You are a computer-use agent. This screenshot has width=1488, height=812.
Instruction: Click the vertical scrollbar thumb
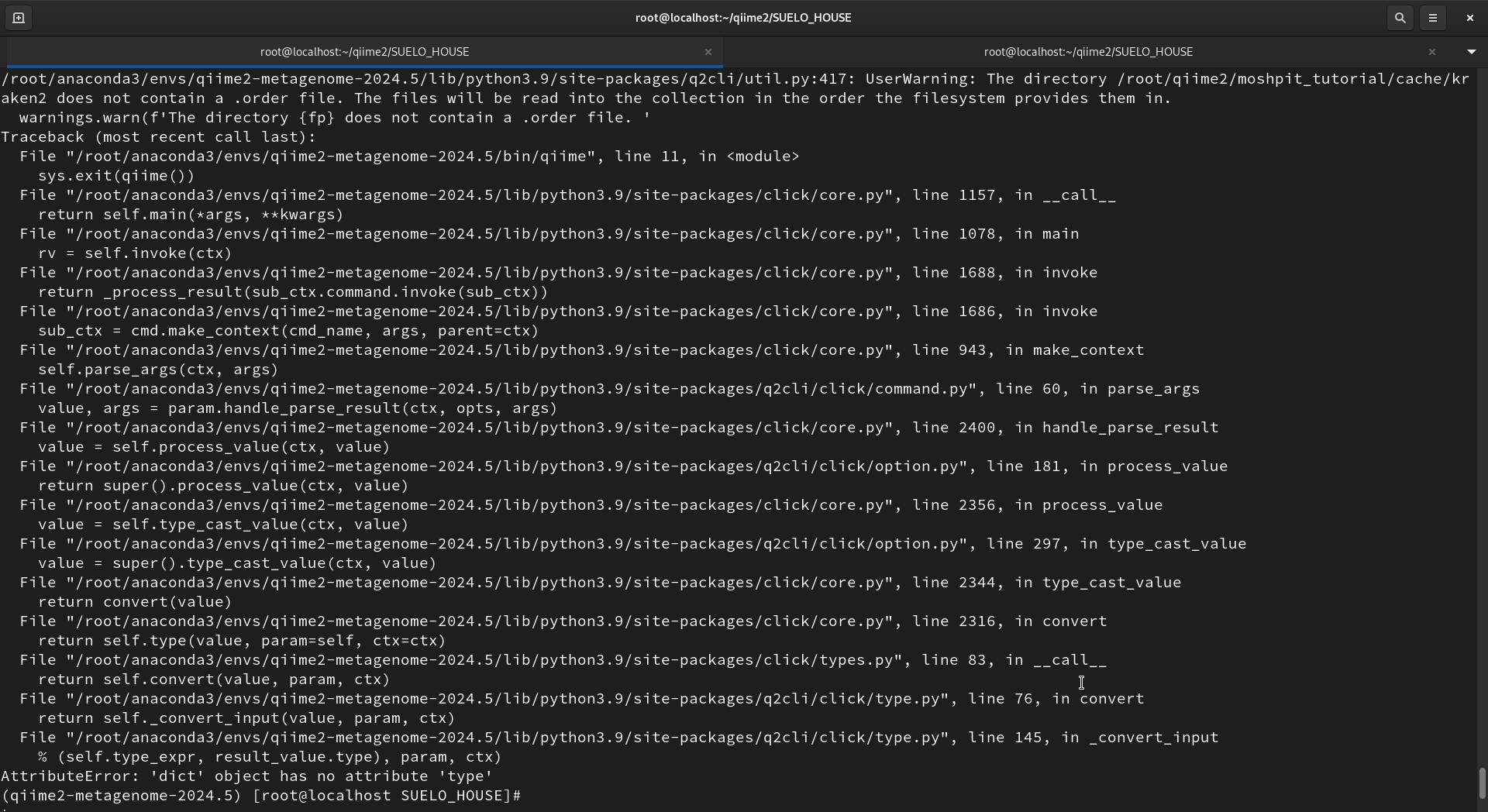(1482, 783)
